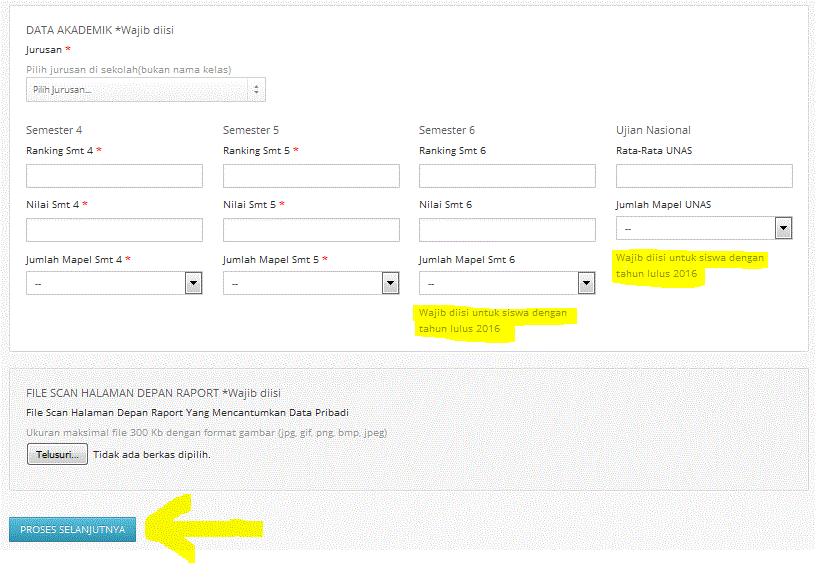
Task: Click the 'DATA AKADEMIK *Wajib diisi' heading
Action: tap(100, 30)
